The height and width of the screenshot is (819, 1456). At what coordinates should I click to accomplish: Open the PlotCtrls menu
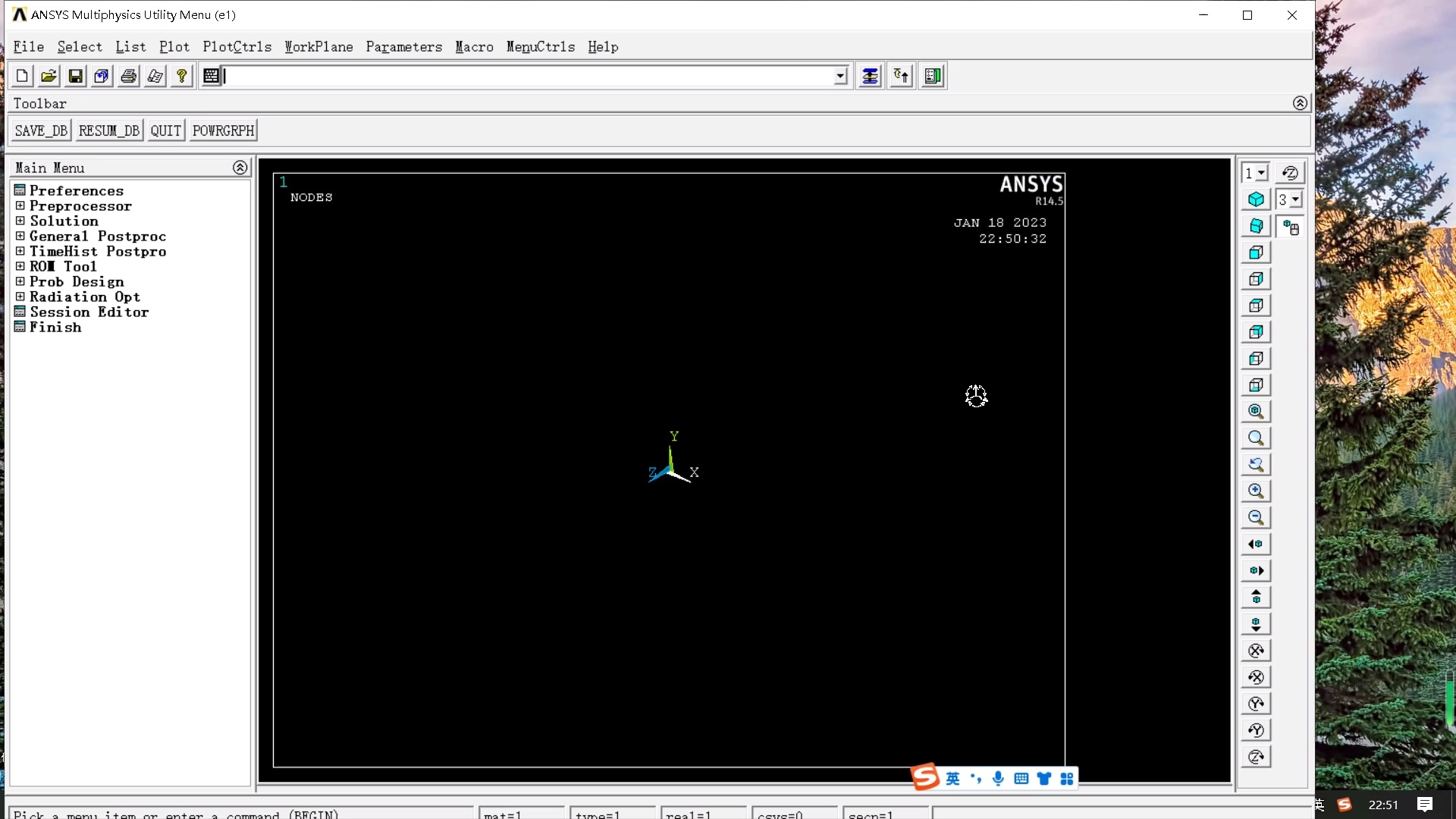tap(237, 47)
